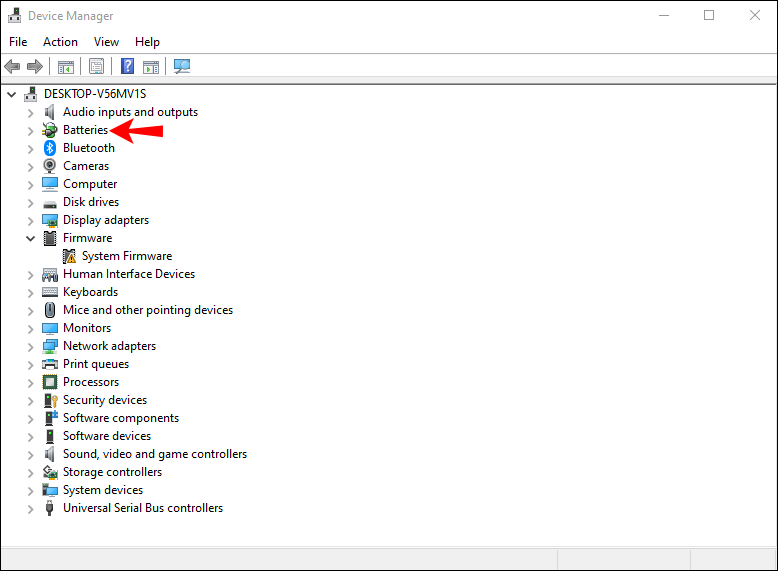778x571 pixels.
Task: Click the Firmware chip icon
Action: click(x=50, y=238)
